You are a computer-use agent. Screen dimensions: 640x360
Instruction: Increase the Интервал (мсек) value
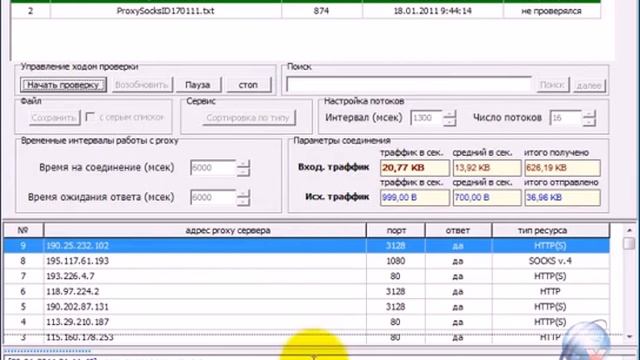449,114
